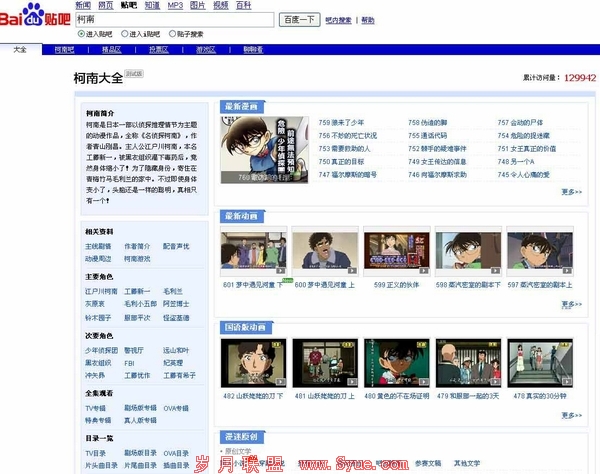Click play icon on Mandarin episode 480 thumbnail
Image resolution: width=600 pixels, height=474 pixels.
tap(424, 381)
